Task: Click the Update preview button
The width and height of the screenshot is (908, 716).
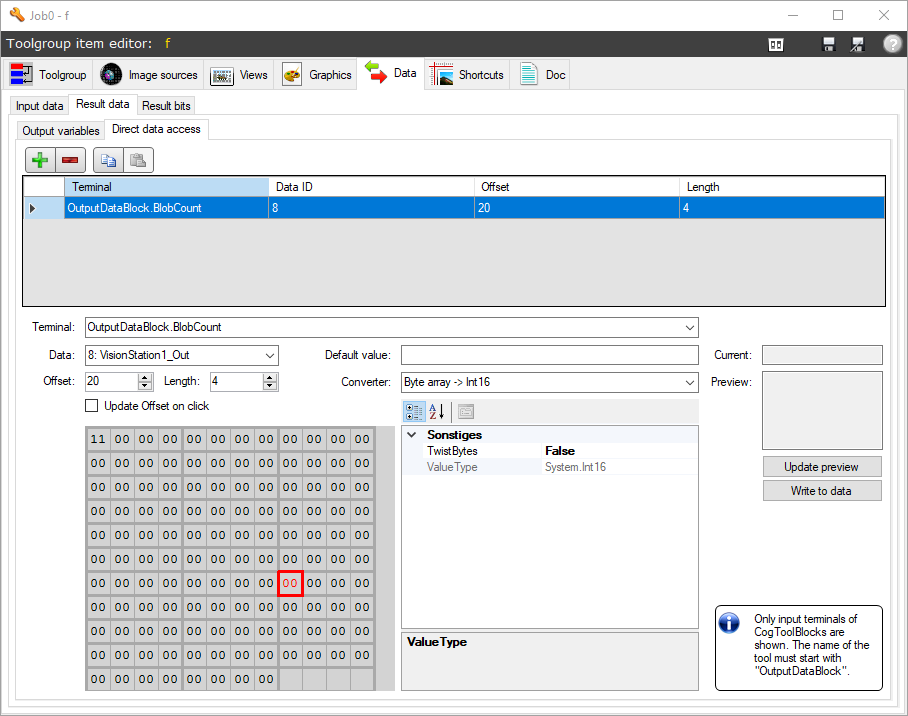Action: point(822,467)
